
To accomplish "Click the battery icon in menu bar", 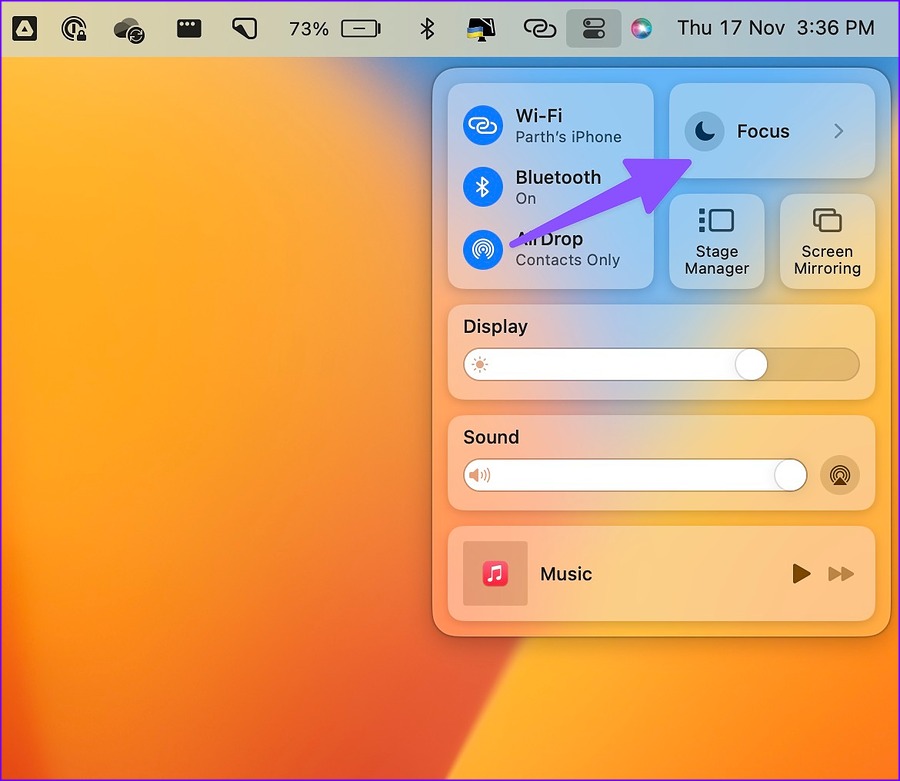I will pos(360,28).
